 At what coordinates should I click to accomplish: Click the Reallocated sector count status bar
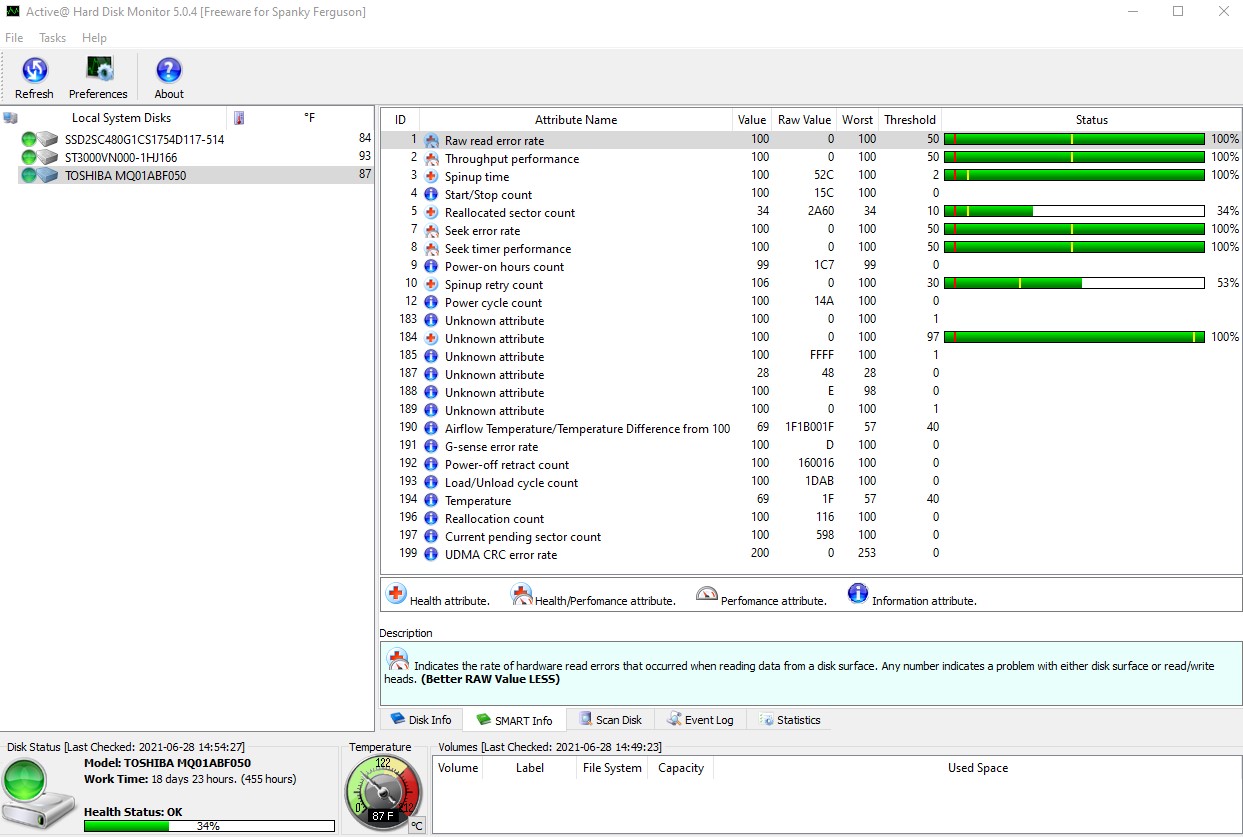(x=1075, y=211)
